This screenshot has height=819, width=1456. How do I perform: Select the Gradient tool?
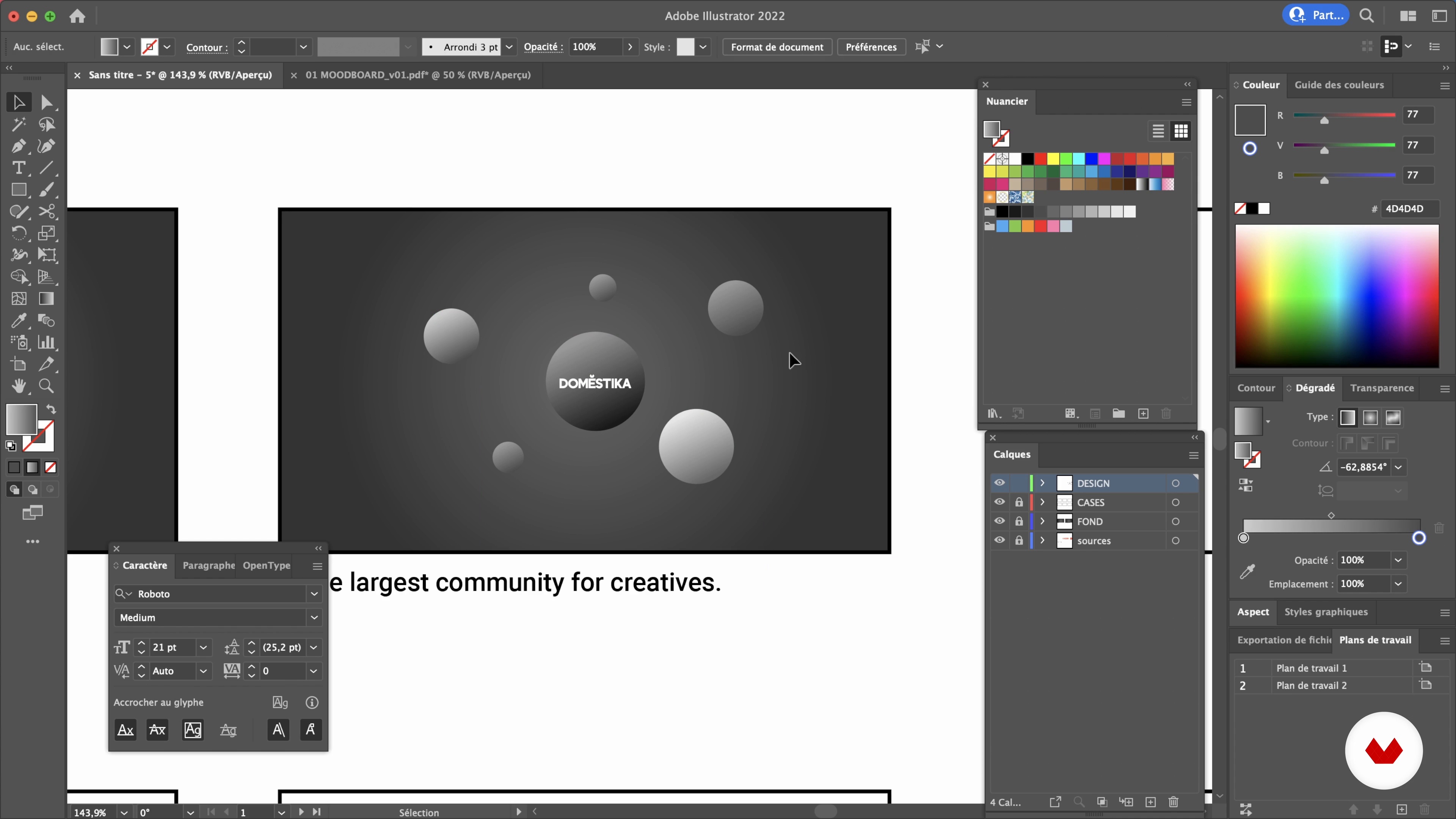pyautogui.click(x=47, y=298)
